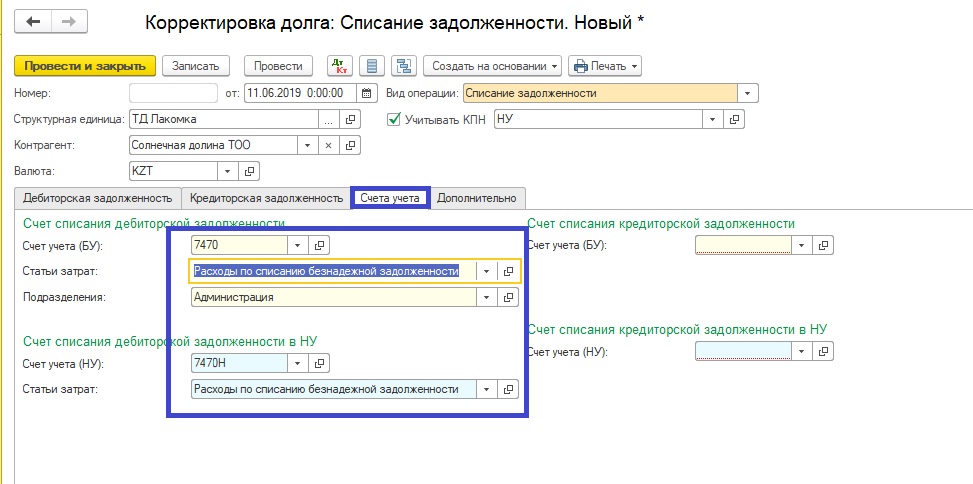Viewport: 973px width, 484px height.
Task: Open the 7470 account via open icon
Action: click(319, 245)
